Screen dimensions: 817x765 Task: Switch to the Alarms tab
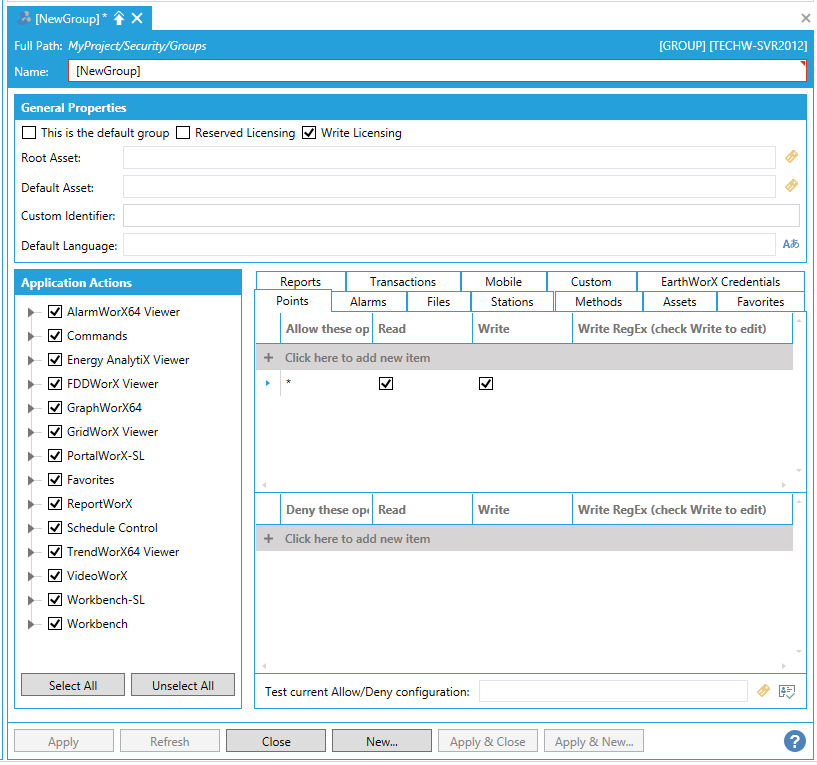(367, 301)
